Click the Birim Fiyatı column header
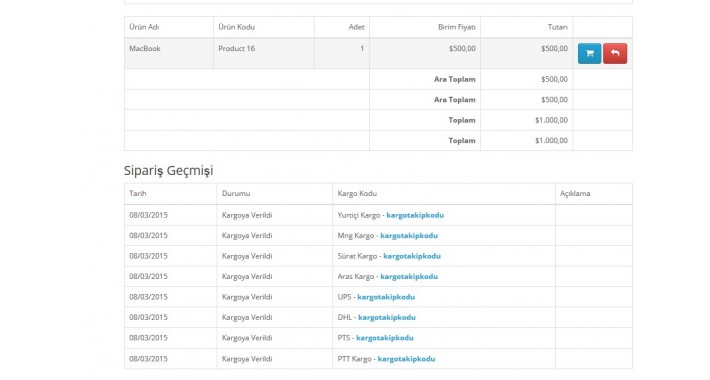 coord(425,27)
